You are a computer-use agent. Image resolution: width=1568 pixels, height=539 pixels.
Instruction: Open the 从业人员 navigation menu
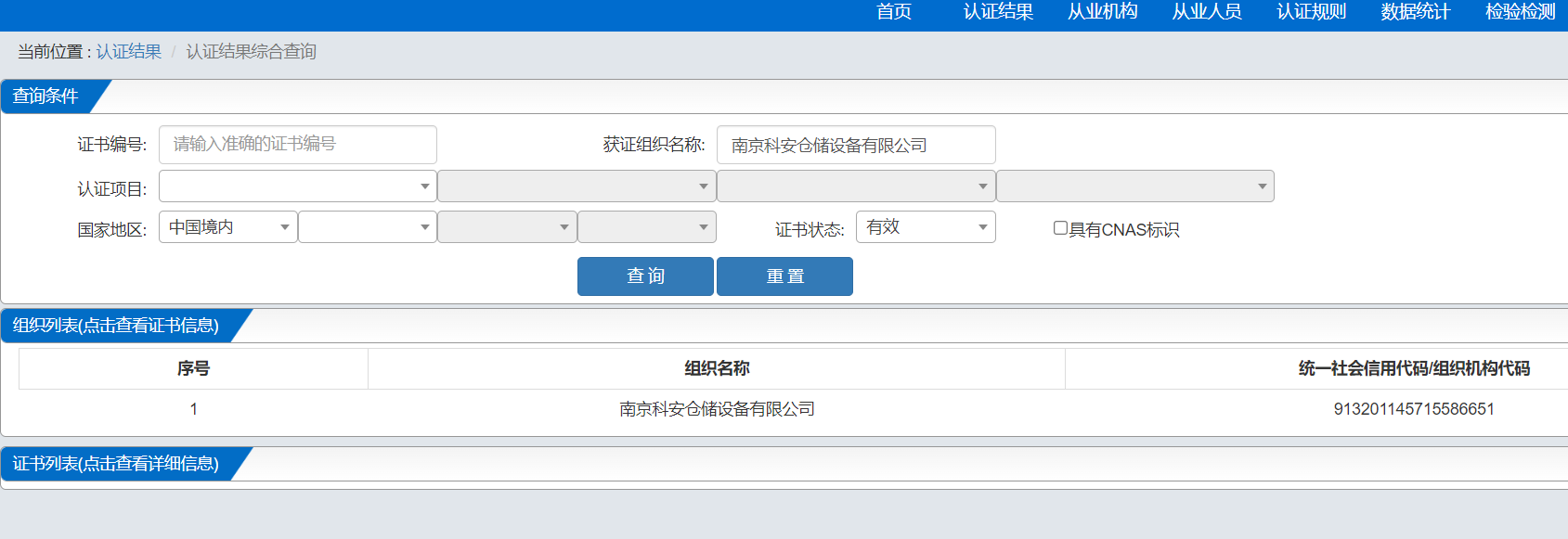coord(1207,12)
